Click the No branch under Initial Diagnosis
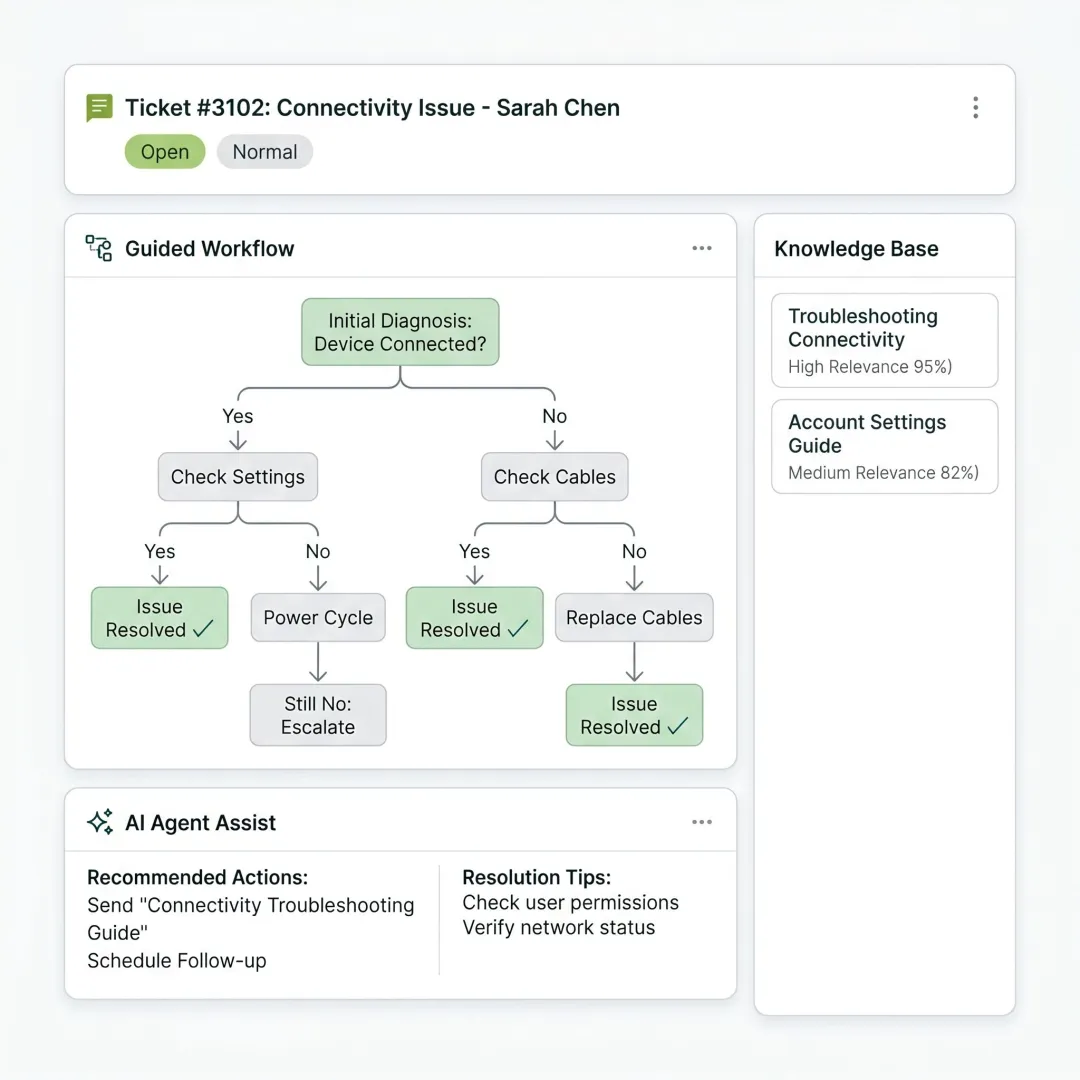 (x=554, y=416)
